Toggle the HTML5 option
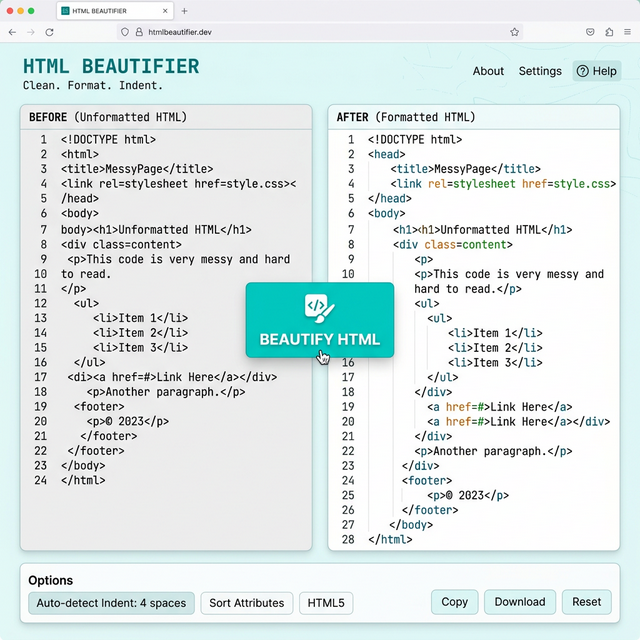Screen dimensions: 640x640 pyautogui.click(x=326, y=602)
